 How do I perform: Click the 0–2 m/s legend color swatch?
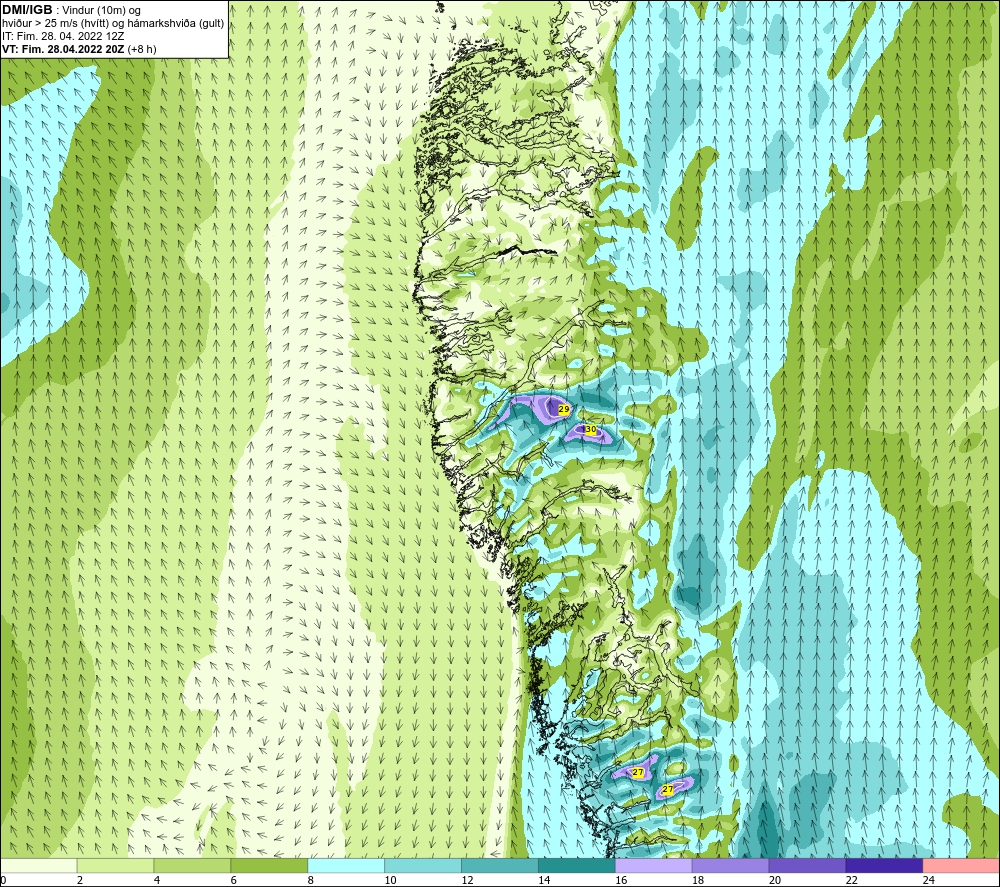(x=39, y=865)
